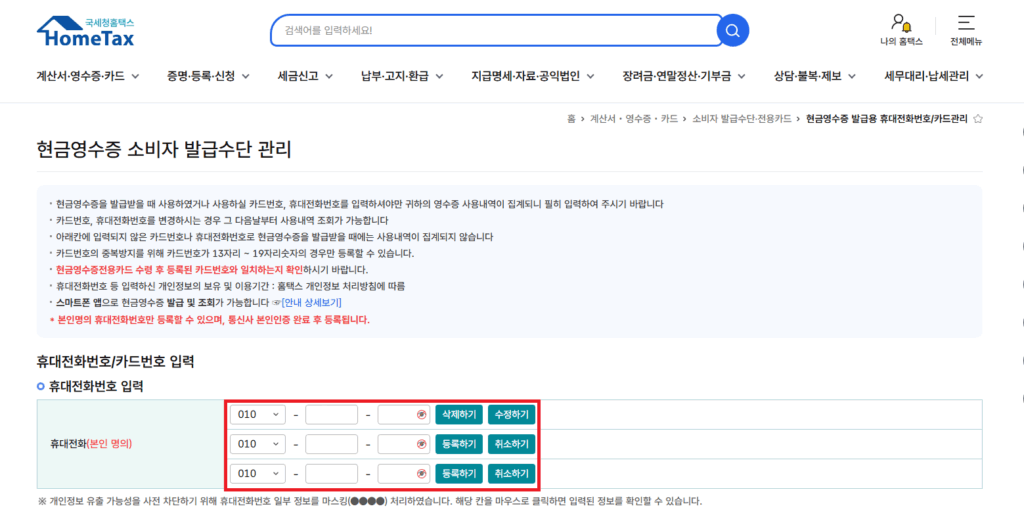
Task: Click the middle number field in the second row
Action: pyautogui.click(x=332, y=444)
